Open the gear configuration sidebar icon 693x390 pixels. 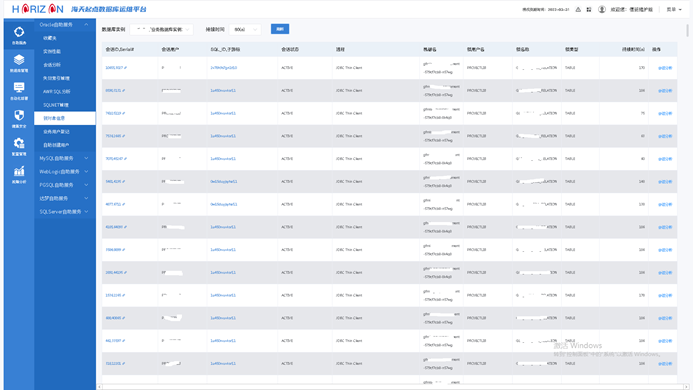click(x=19, y=147)
